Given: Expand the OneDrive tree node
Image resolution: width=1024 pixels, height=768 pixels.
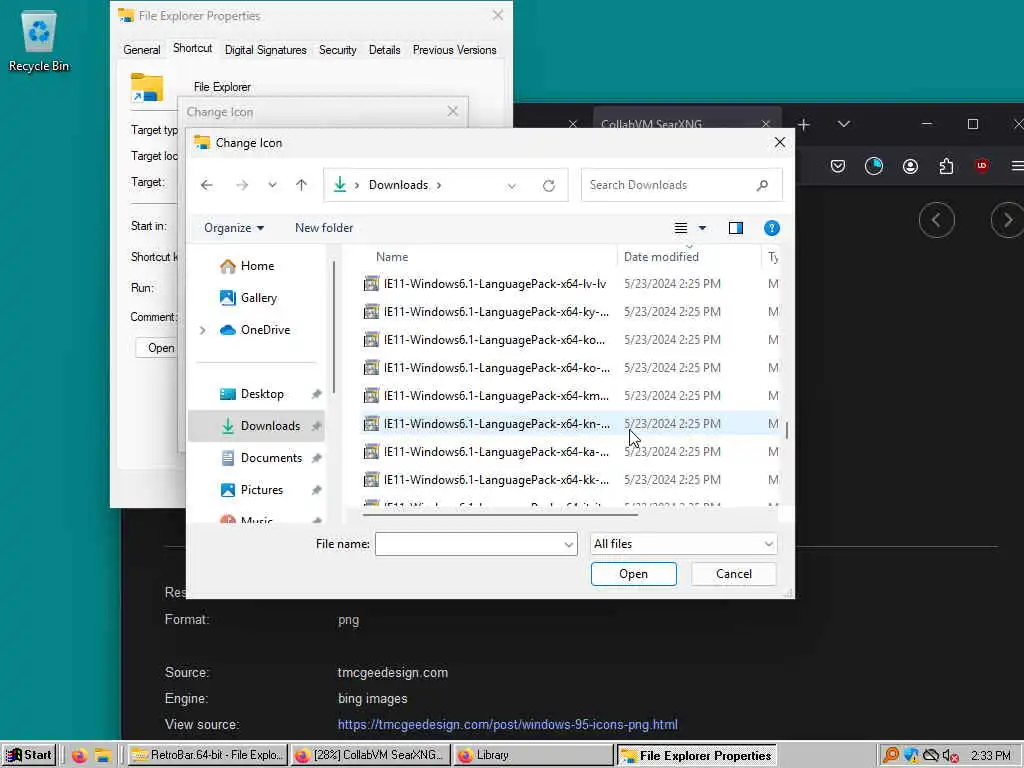Looking at the screenshot, I should coord(203,330).
